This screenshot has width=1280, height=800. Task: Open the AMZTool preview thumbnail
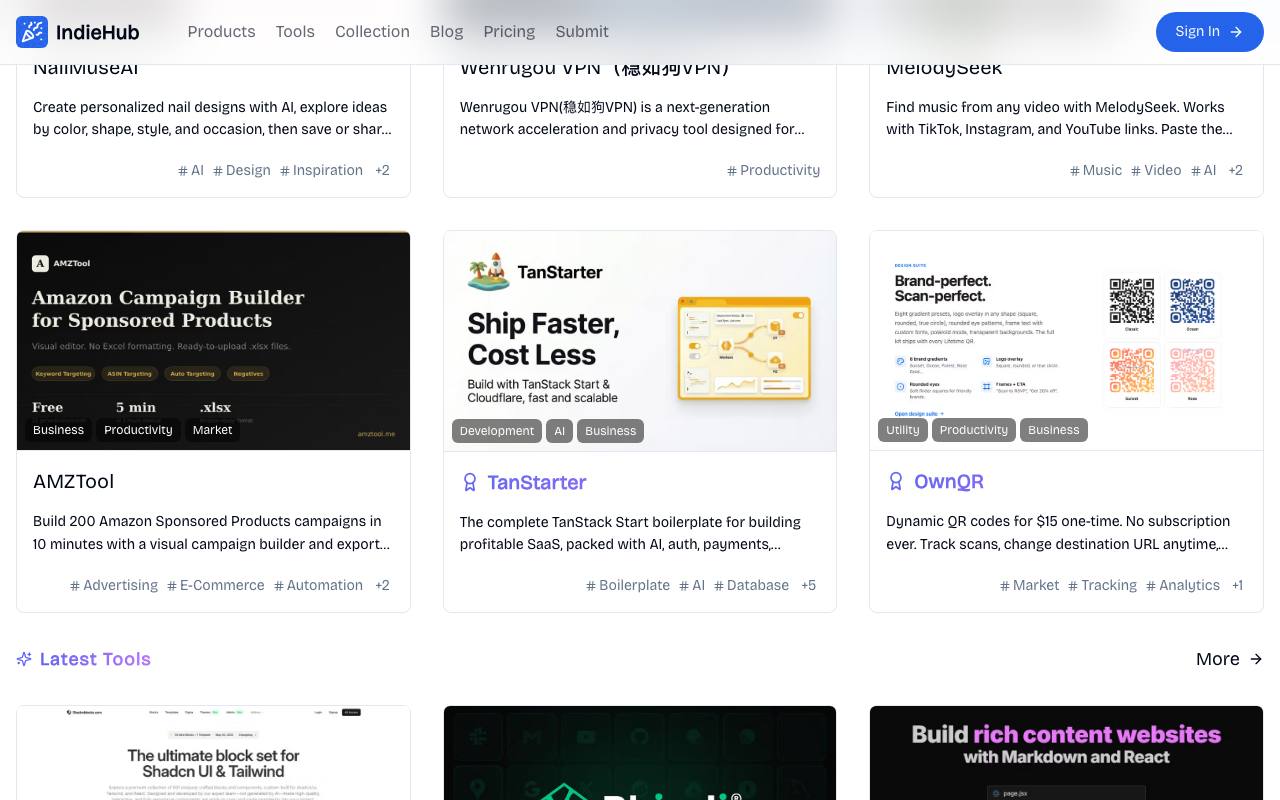(x=213, y=341)
